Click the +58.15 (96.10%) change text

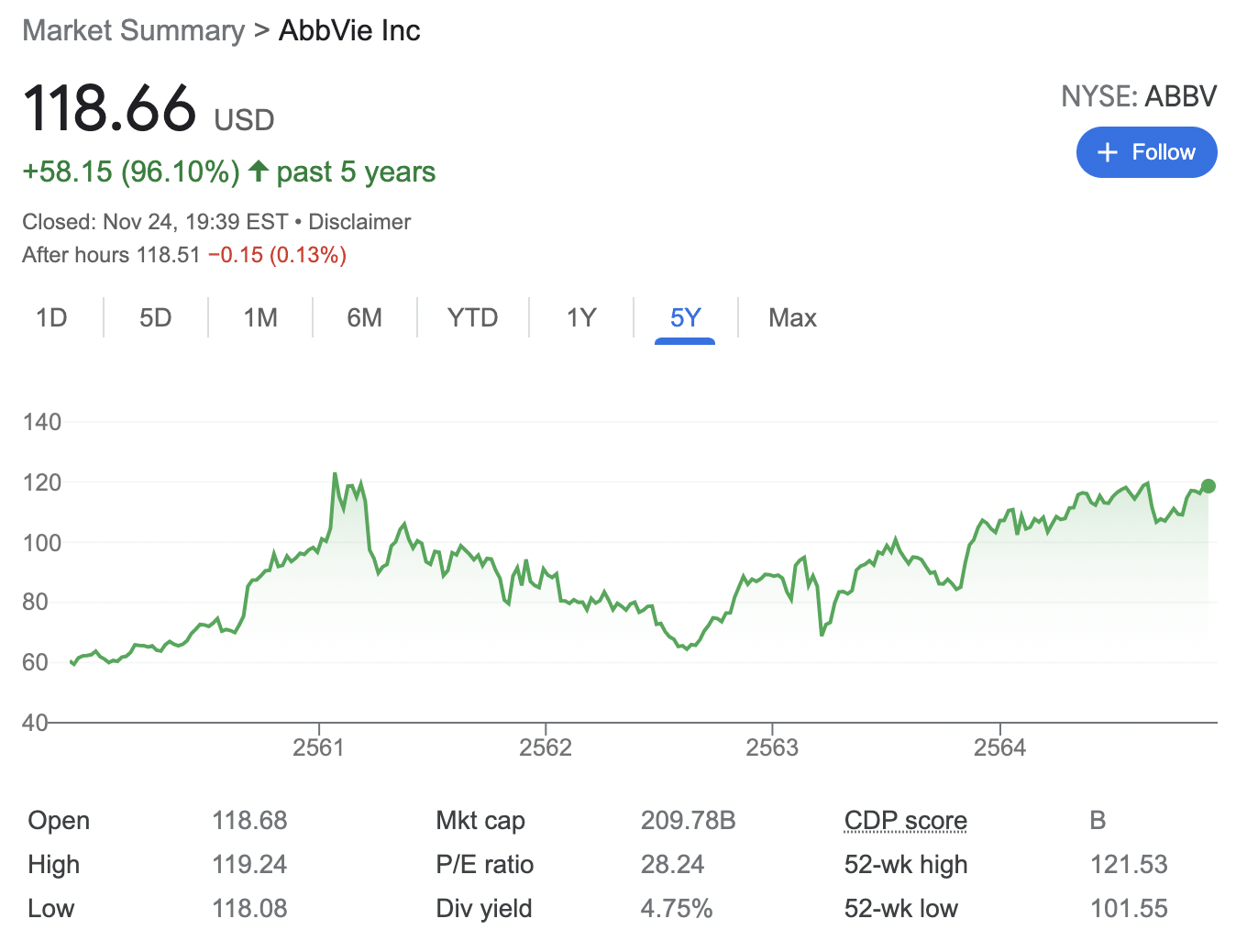point(131,172)
